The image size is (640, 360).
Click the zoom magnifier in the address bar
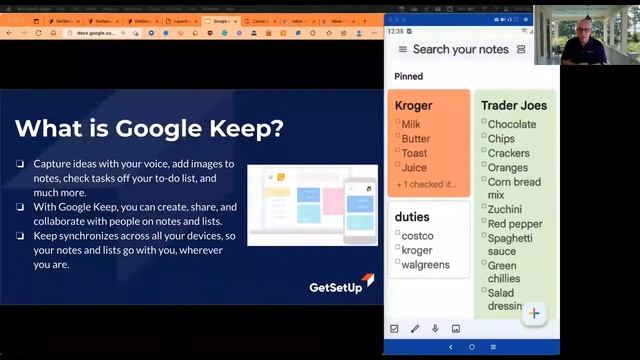123,33
